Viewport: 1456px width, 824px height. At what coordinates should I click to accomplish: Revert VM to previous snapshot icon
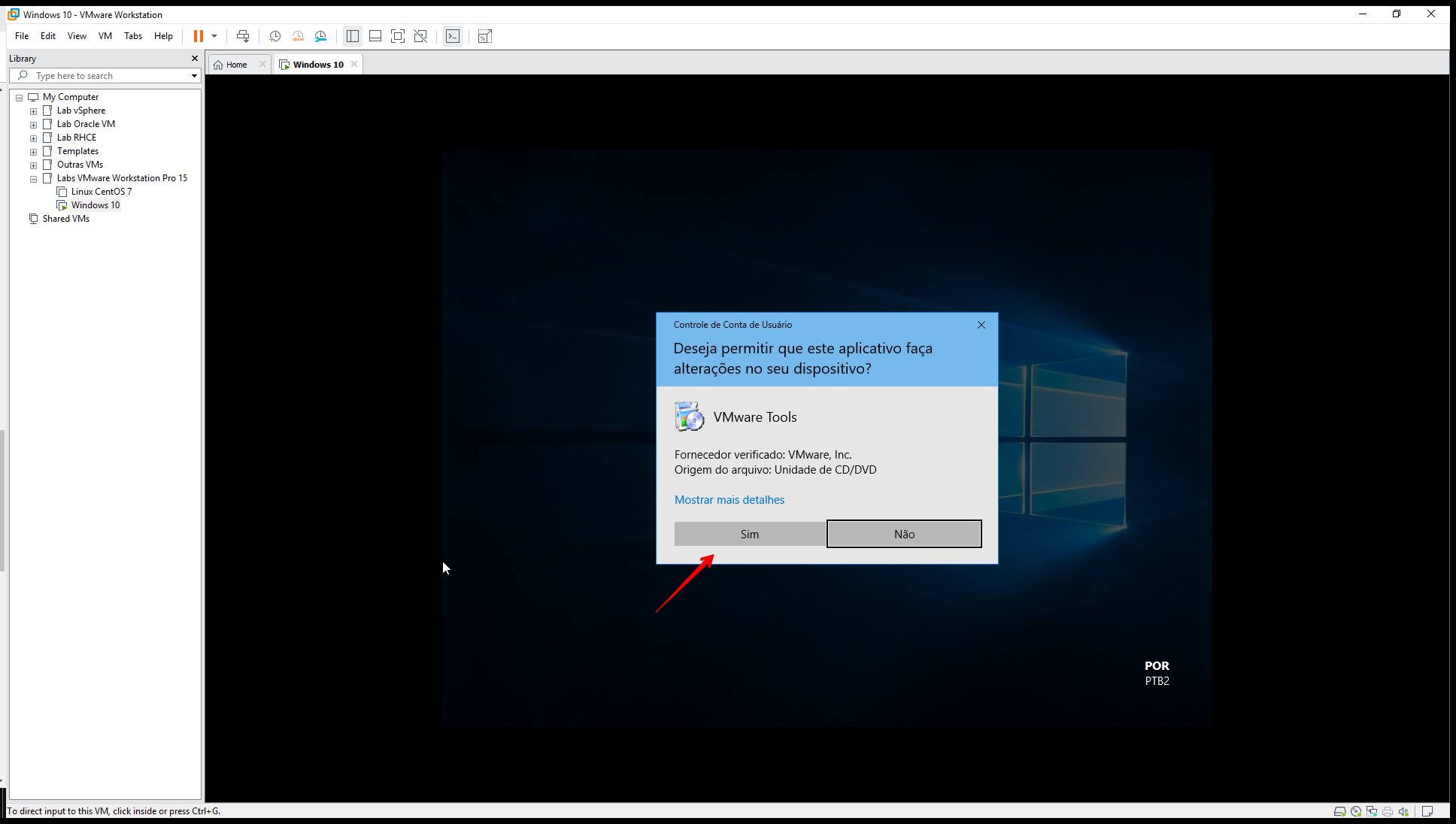[x=298, y=36]
